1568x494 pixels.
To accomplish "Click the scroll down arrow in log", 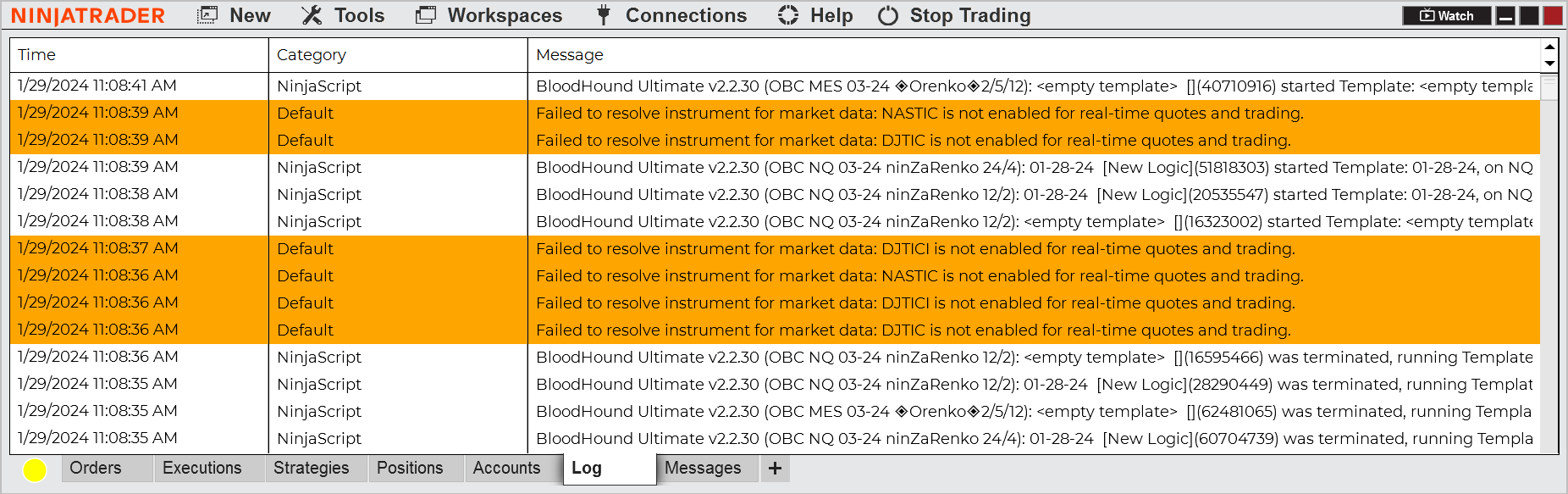I will pos(1549,64).
